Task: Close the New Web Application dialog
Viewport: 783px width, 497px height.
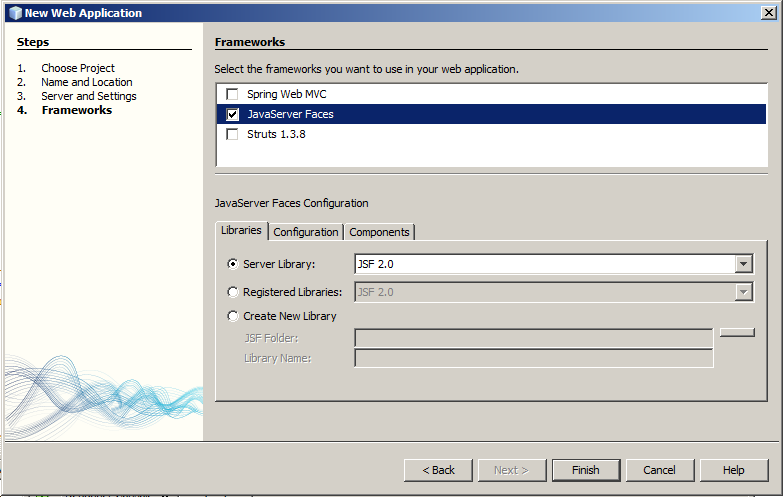Action: click(x=767, y=13)
